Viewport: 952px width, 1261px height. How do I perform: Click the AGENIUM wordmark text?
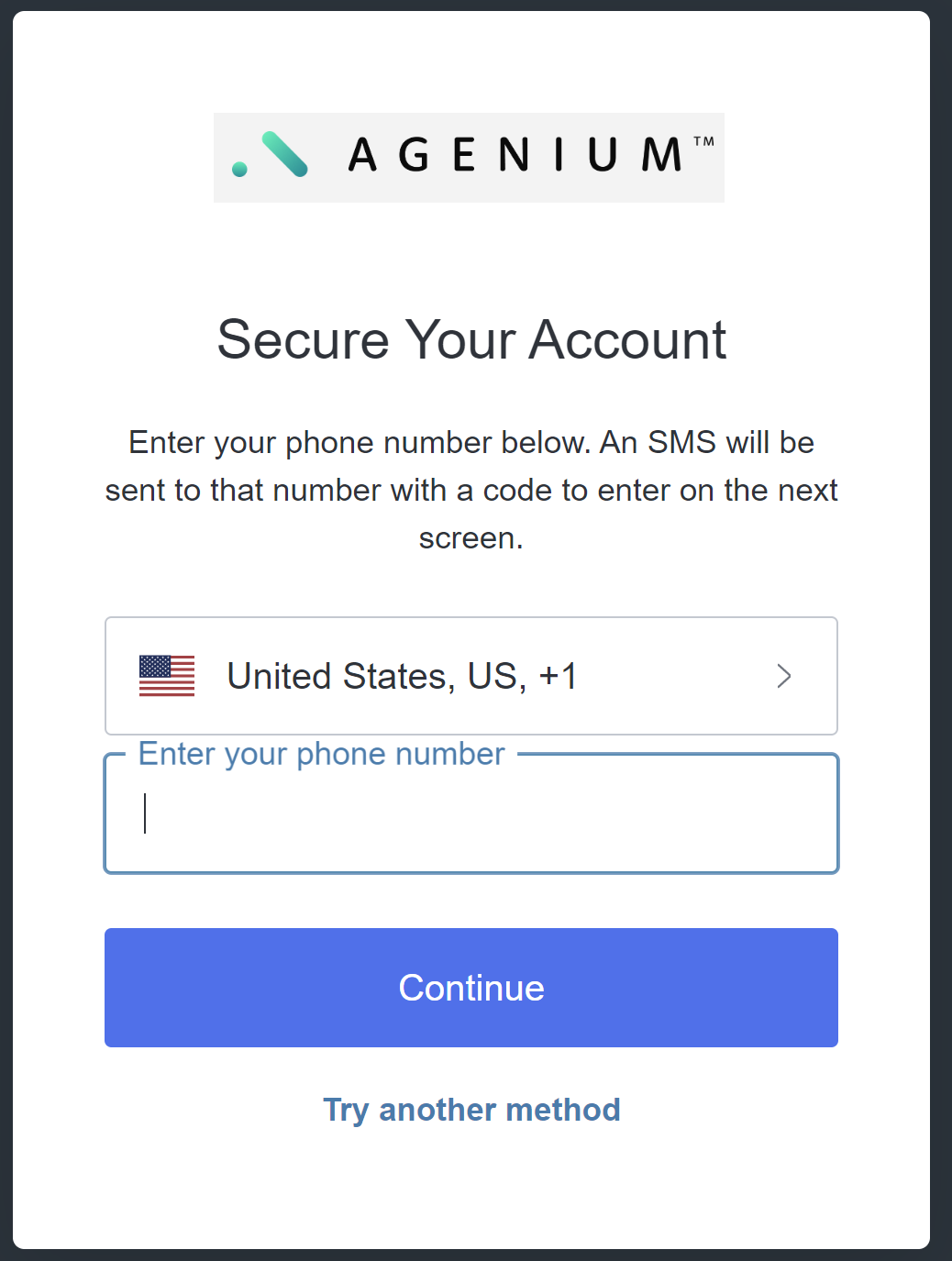coord(515,154)
